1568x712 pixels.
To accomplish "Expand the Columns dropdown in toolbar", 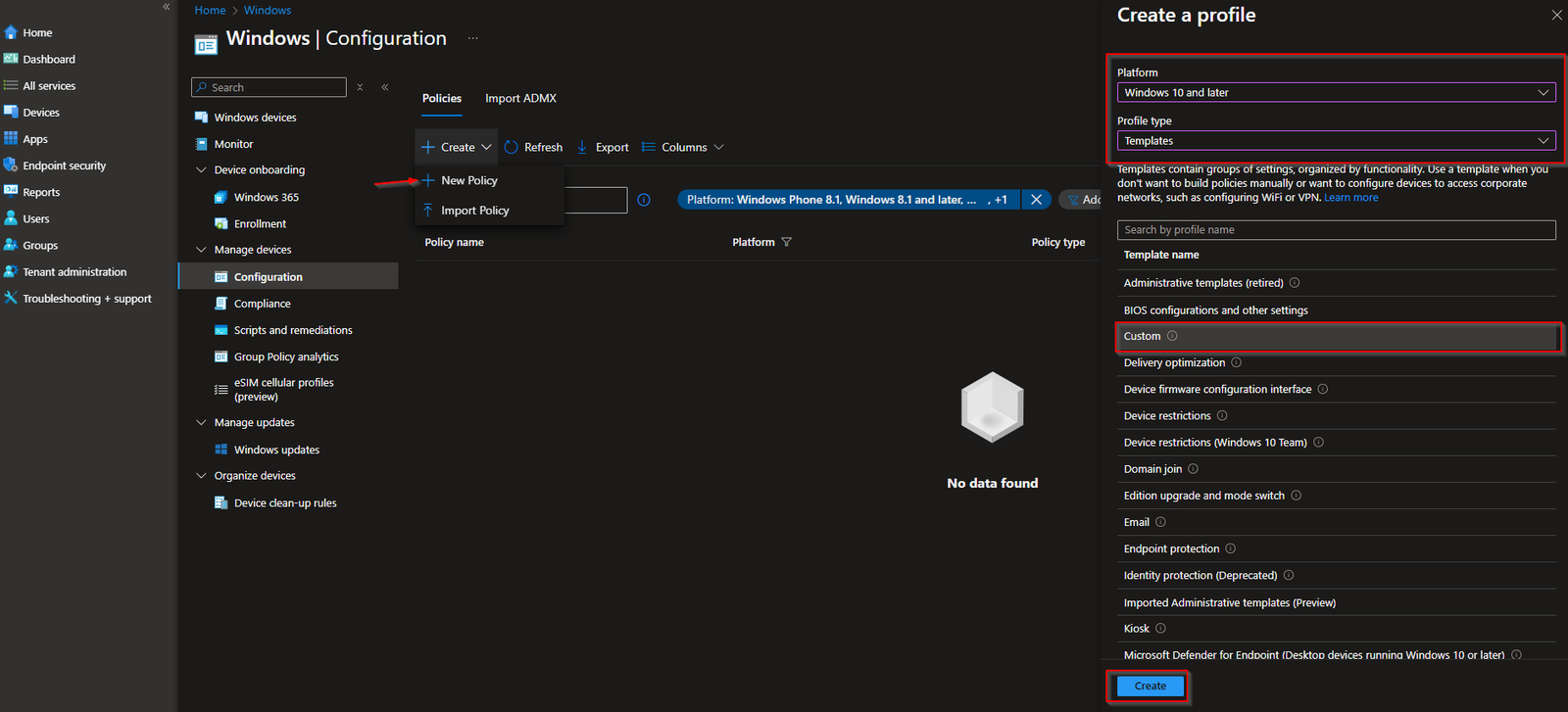I will coord(683,147).
